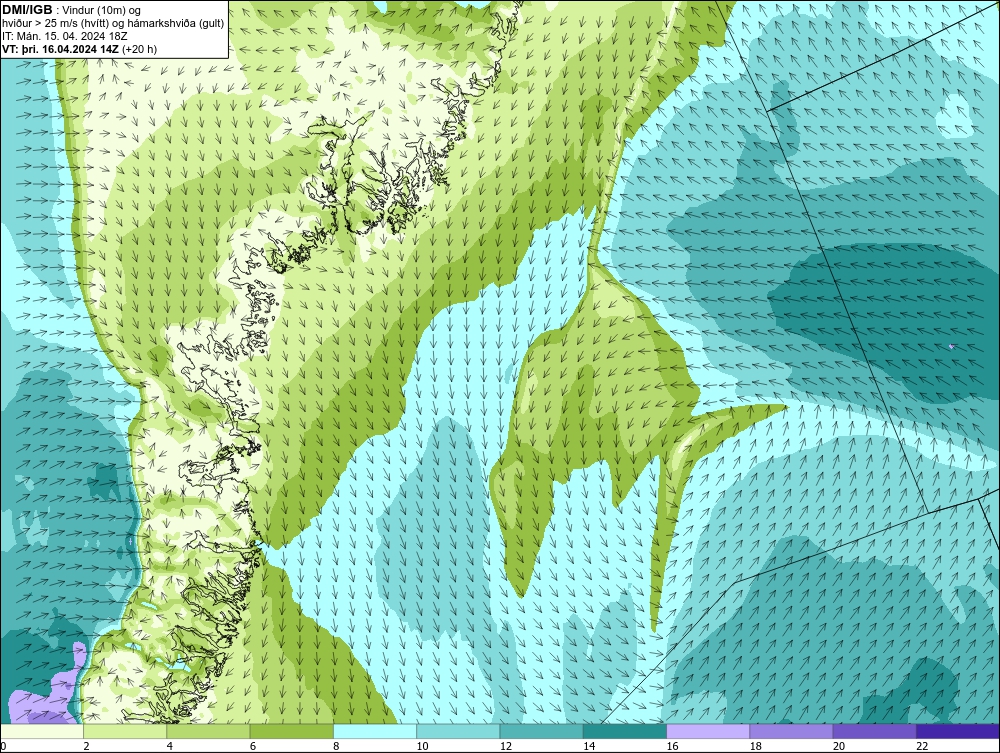Click the 0–2 m/s pale yellow legend swatch
Screen dimensions: 1000x753
coord(41,731)
